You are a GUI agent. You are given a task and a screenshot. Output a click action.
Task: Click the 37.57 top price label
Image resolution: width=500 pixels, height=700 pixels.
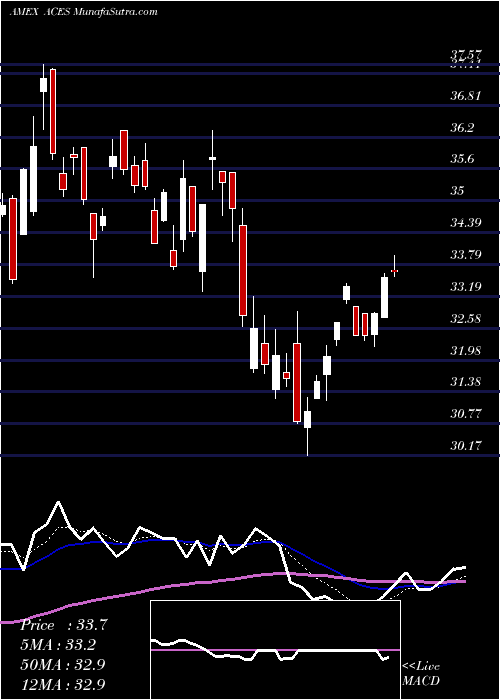[466, 55]
